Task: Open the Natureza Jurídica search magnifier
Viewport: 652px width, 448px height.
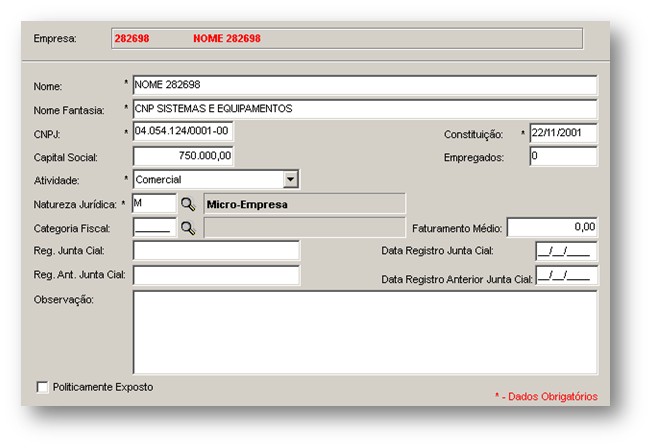Action: coord(188,204)
